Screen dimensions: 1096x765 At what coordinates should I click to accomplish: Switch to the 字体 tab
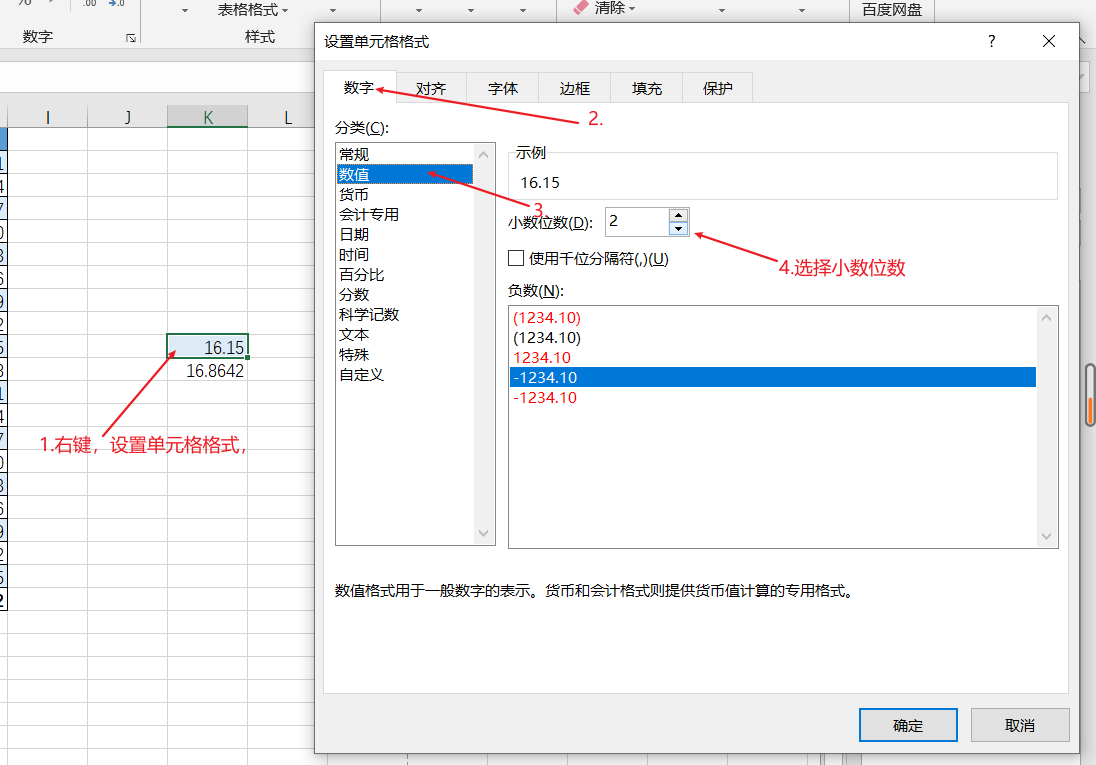503,88
